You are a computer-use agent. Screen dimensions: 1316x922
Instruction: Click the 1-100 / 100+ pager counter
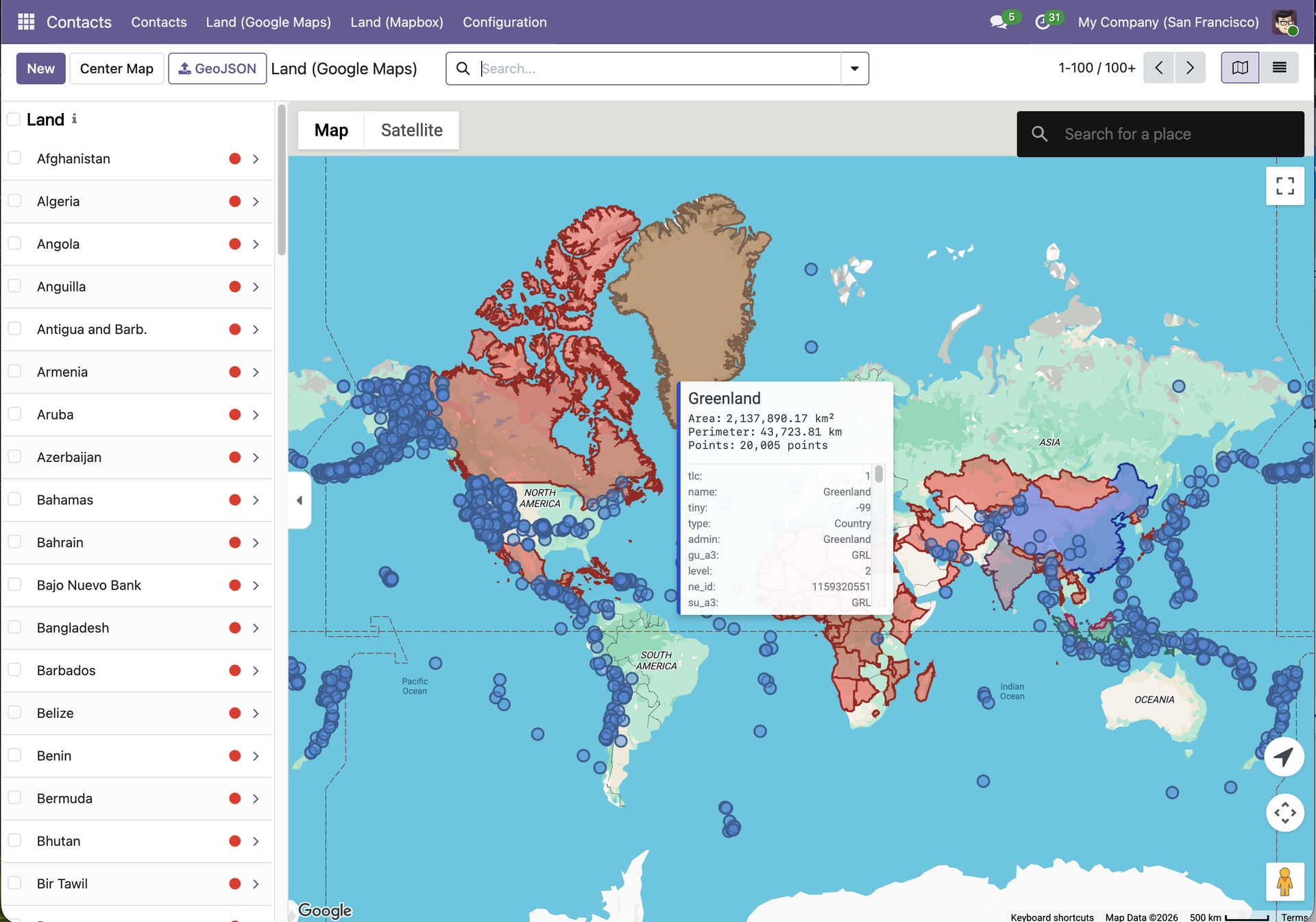(x=1097, y=68)
